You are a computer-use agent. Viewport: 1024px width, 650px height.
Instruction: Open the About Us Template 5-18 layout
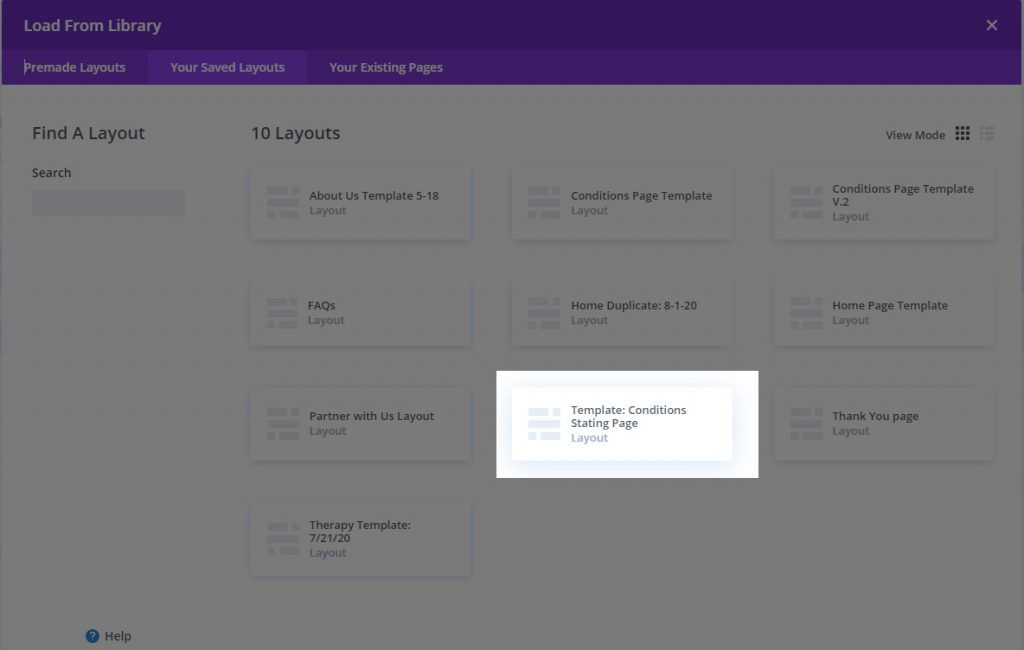360,203
